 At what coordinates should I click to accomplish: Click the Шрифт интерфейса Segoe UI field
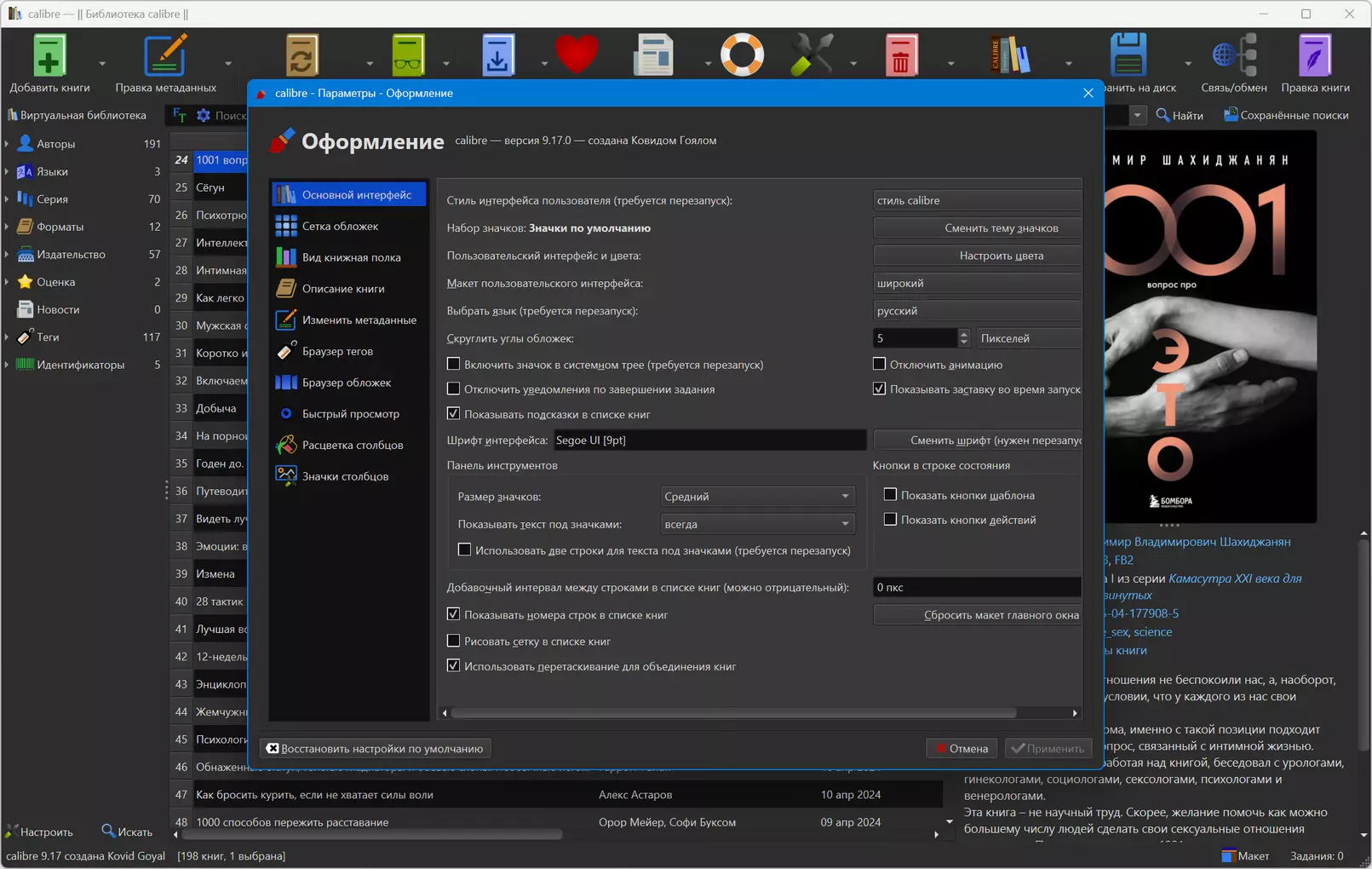[x=709, y=440]
